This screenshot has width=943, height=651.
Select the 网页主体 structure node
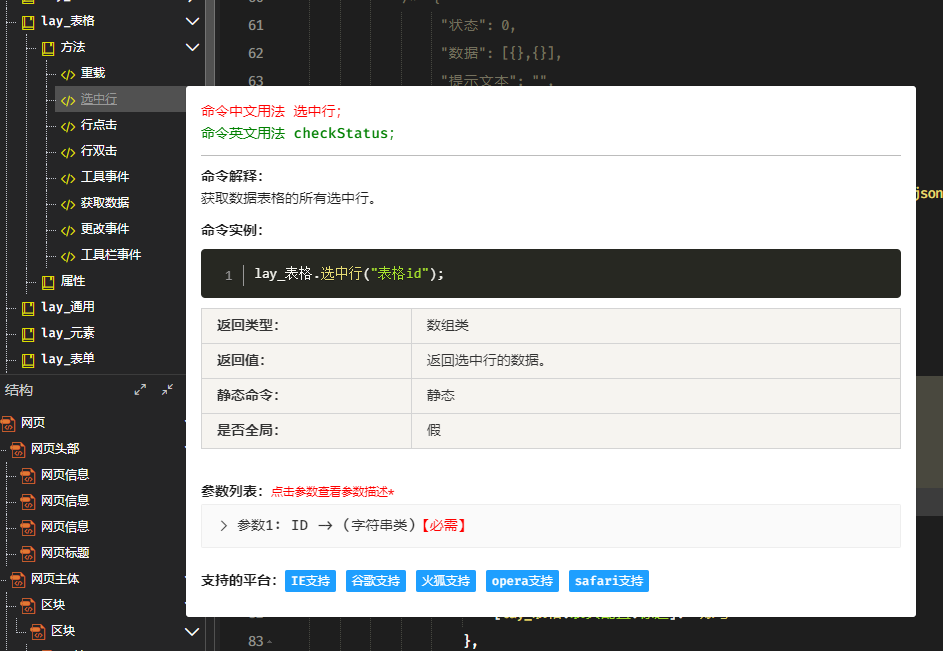[x=55, y=578]
